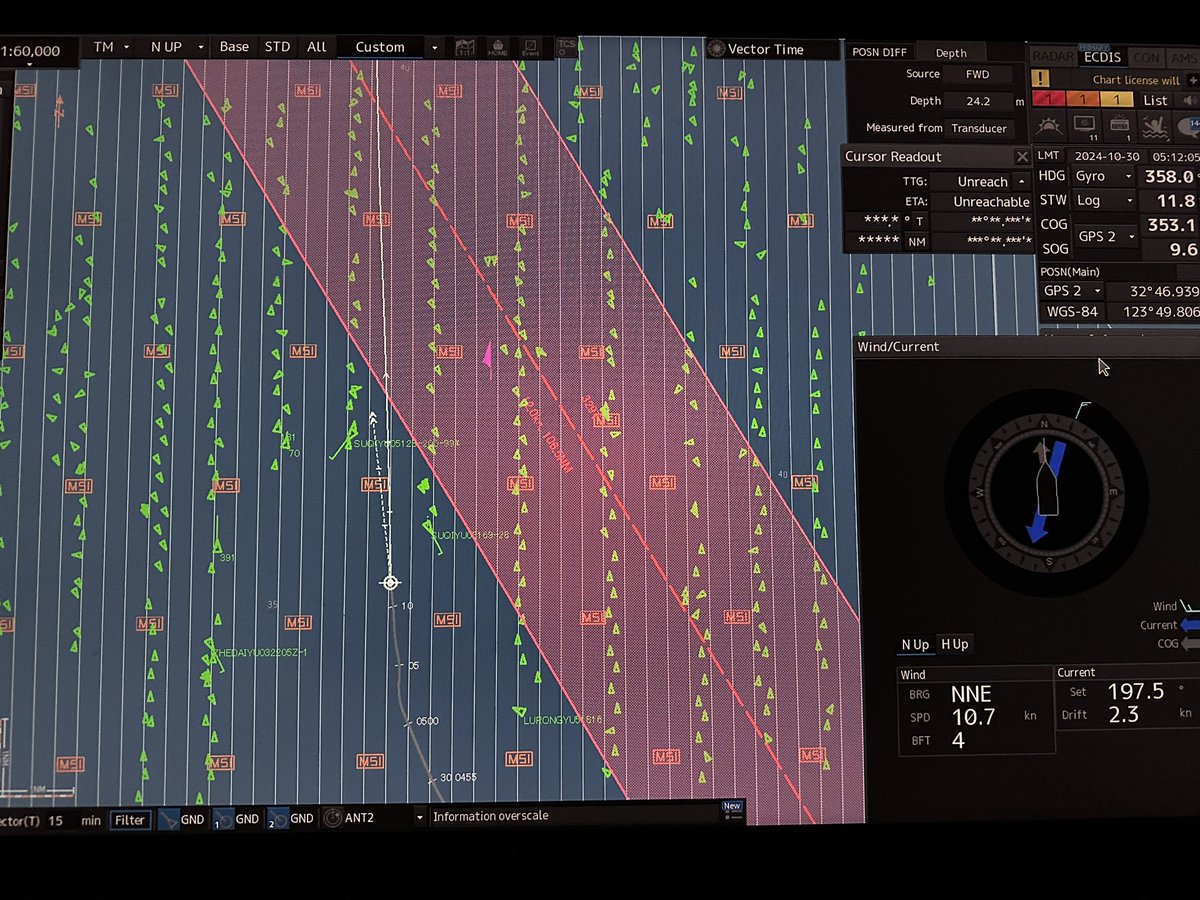The width and height of the screenshot is (1200, 900).
Task: Click the vector mode icon before first GND
Action: [168, 819]
